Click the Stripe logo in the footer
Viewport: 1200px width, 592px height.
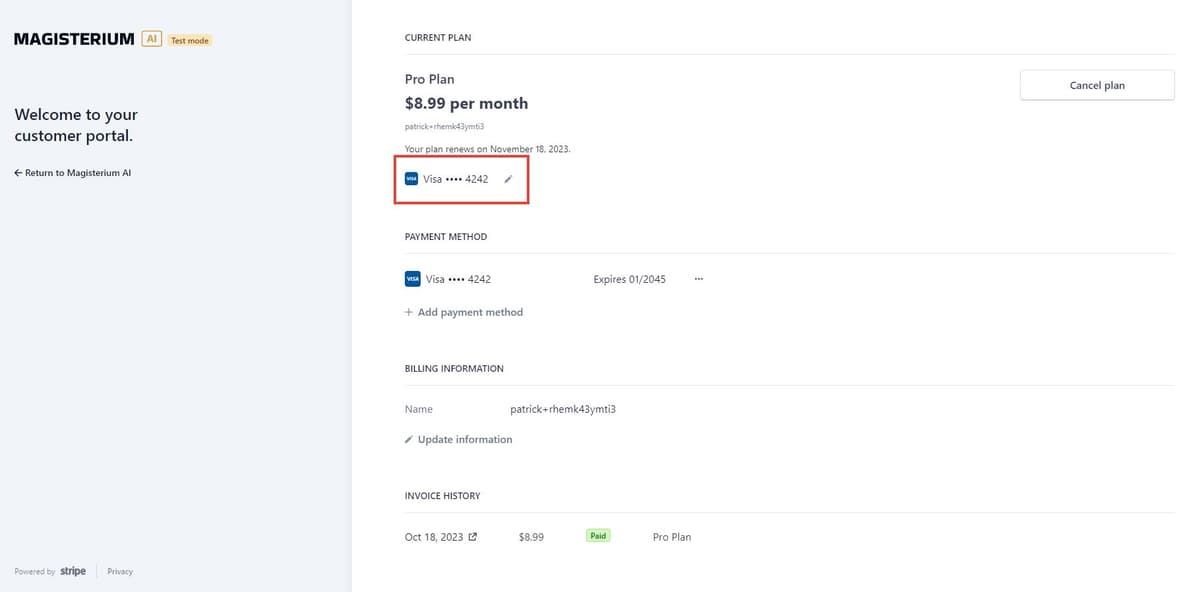coord(73,571)
